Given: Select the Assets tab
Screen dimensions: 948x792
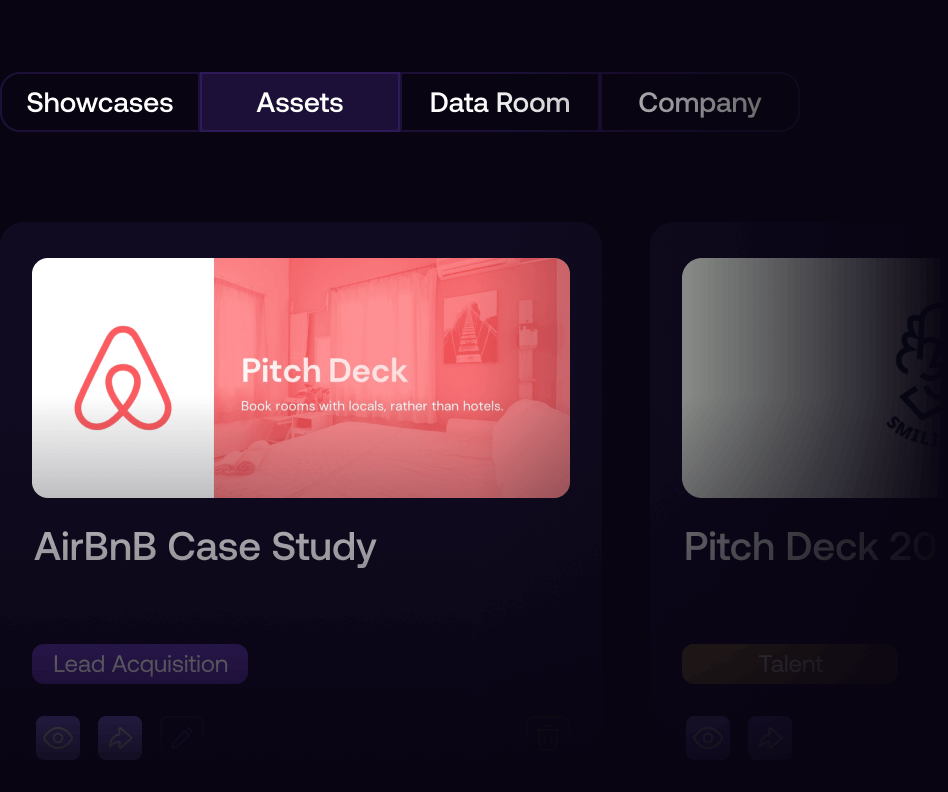Looking at the screenshot, I should [300, 102].
